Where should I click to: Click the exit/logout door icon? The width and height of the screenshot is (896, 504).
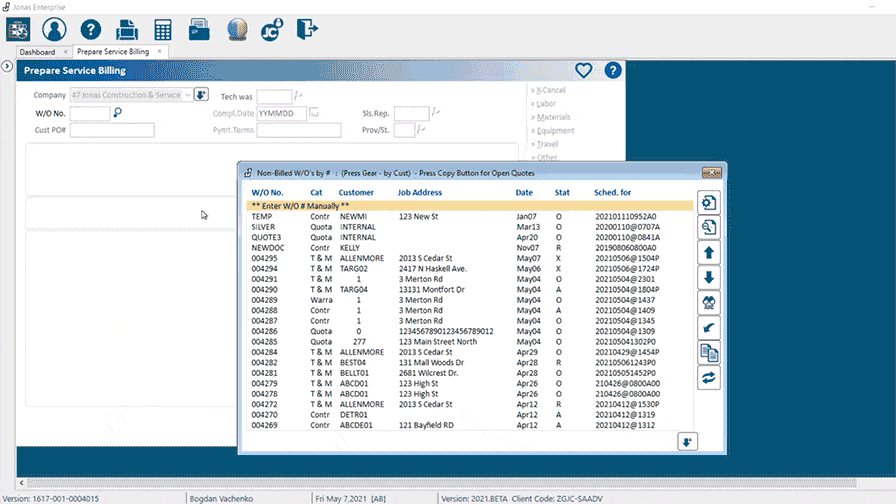pos(307,29)
